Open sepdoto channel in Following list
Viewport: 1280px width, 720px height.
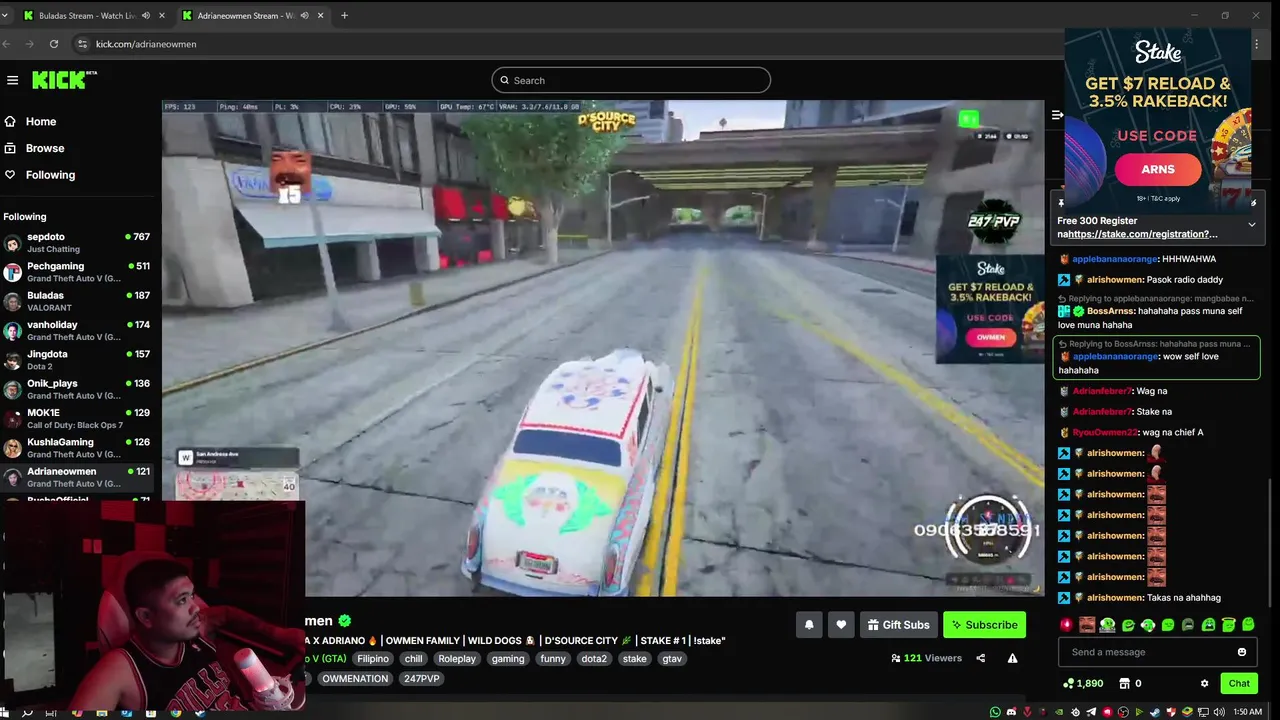click(x=77, y=243)
